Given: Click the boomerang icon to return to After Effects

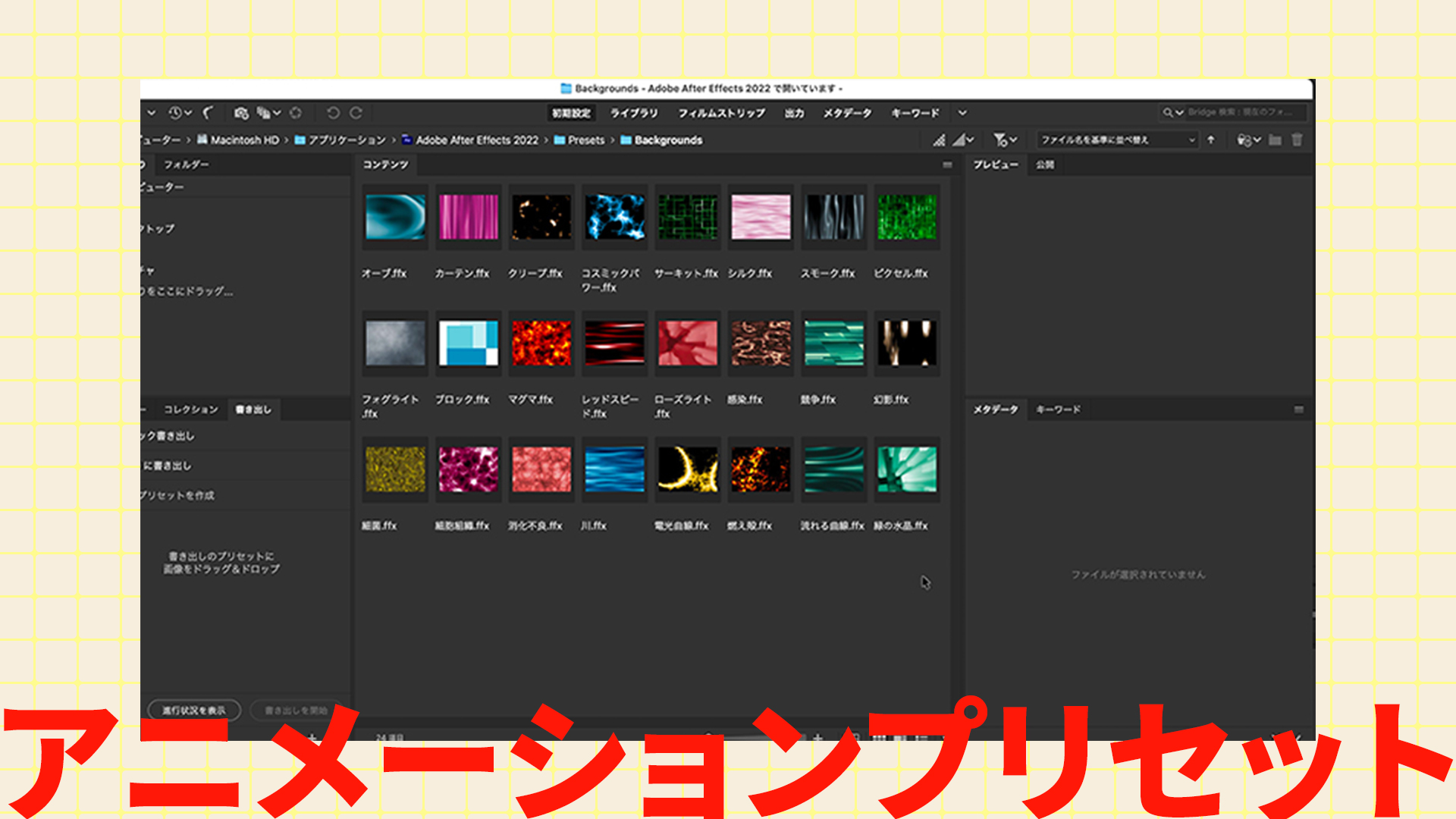Looking at the screenshot, I should [x=208, y=112].
